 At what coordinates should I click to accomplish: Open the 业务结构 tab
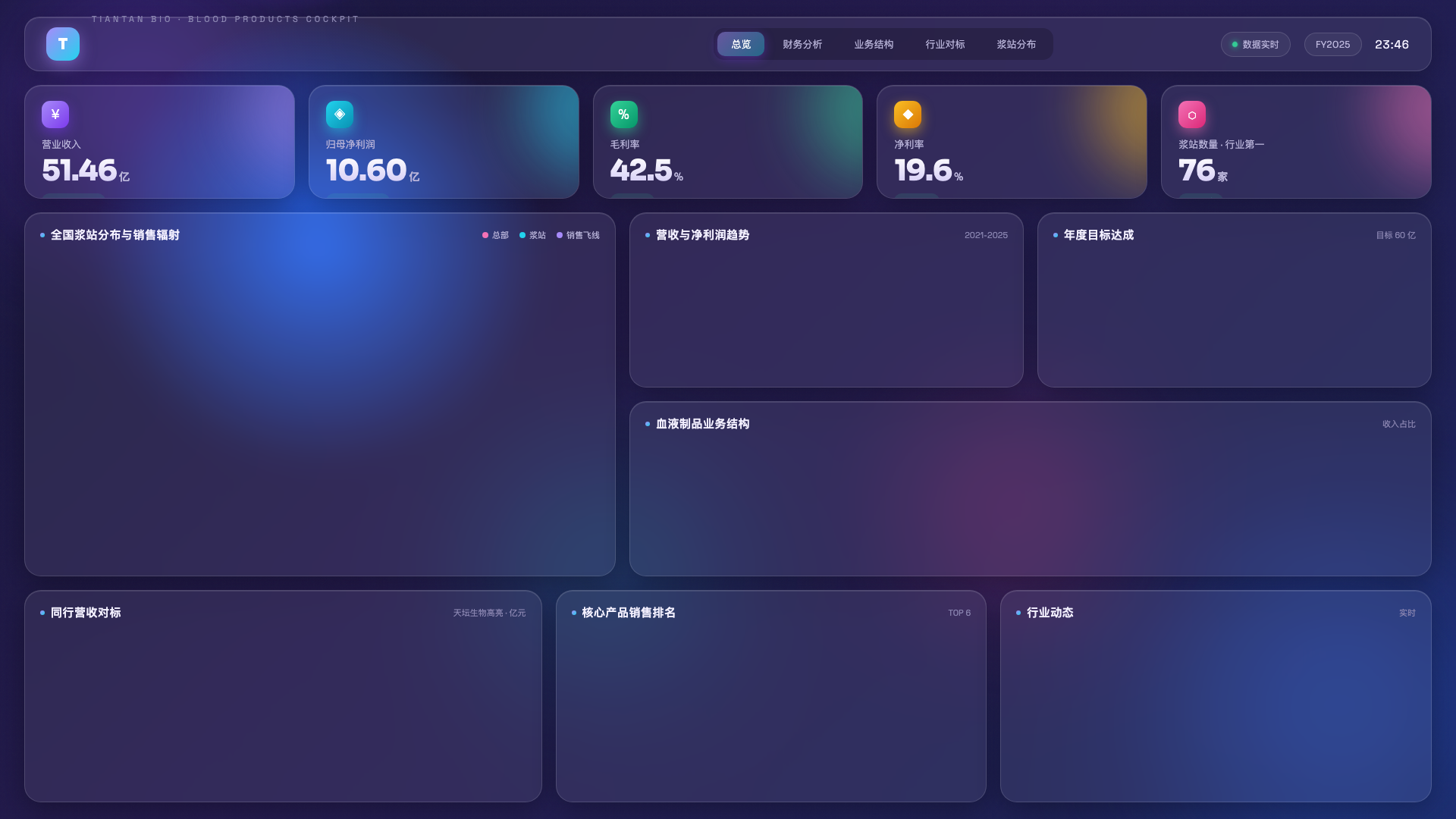[x=874, y=44]
